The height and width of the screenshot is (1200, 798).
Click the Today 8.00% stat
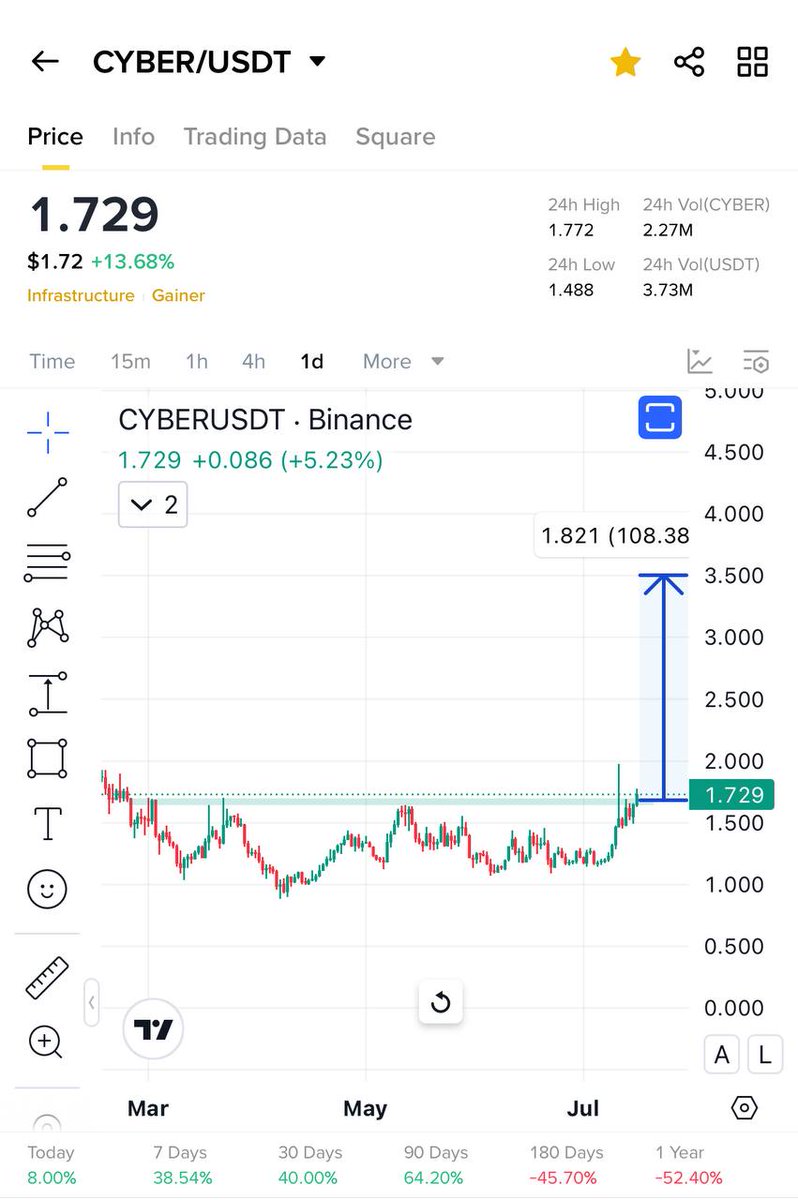coord(51,1165)
